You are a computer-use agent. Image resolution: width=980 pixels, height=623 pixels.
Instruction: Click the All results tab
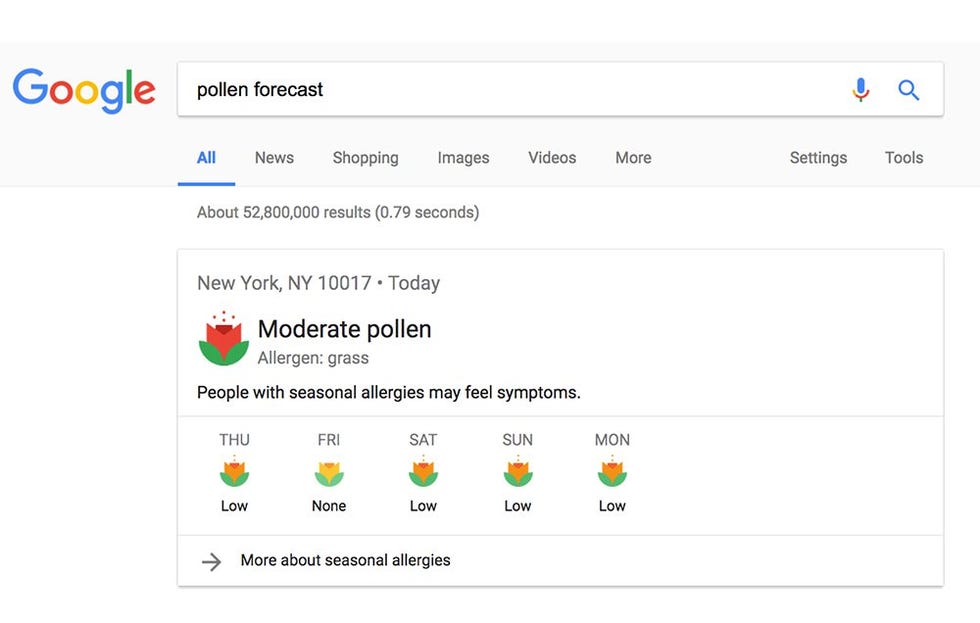coord(206,157)
